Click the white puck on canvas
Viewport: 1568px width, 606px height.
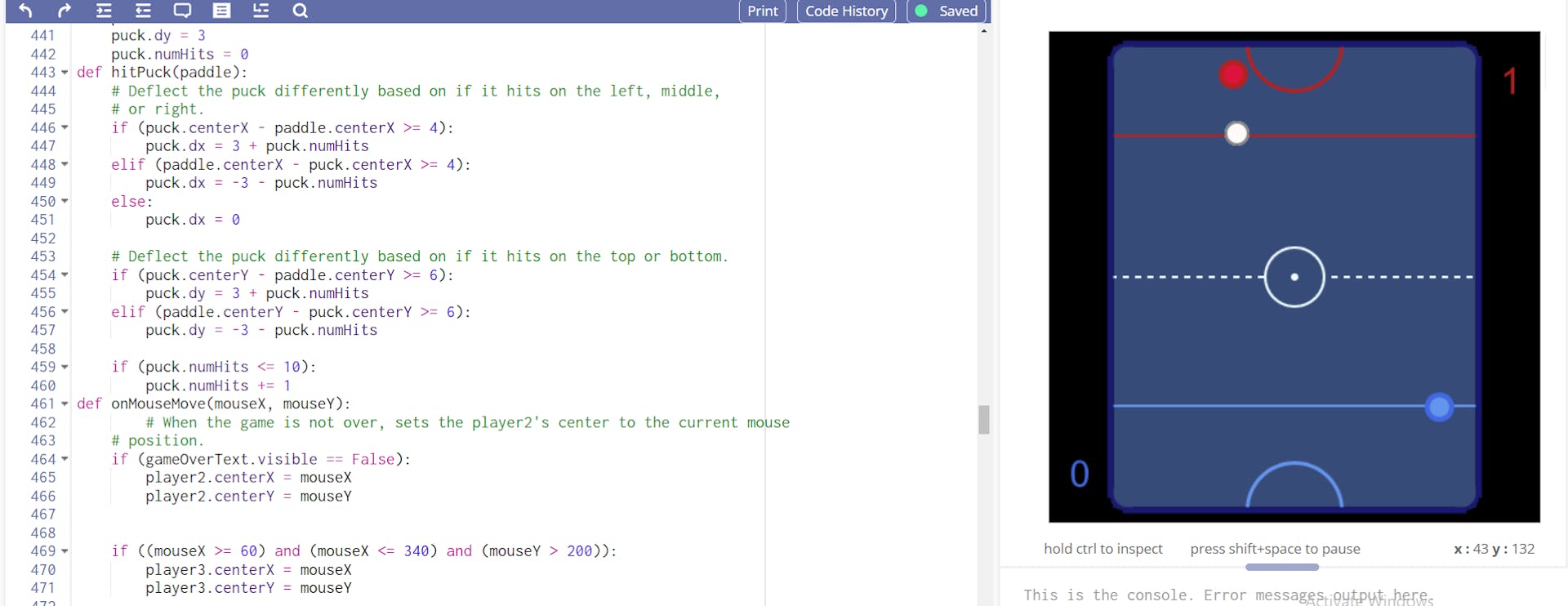pos(1237,133)
